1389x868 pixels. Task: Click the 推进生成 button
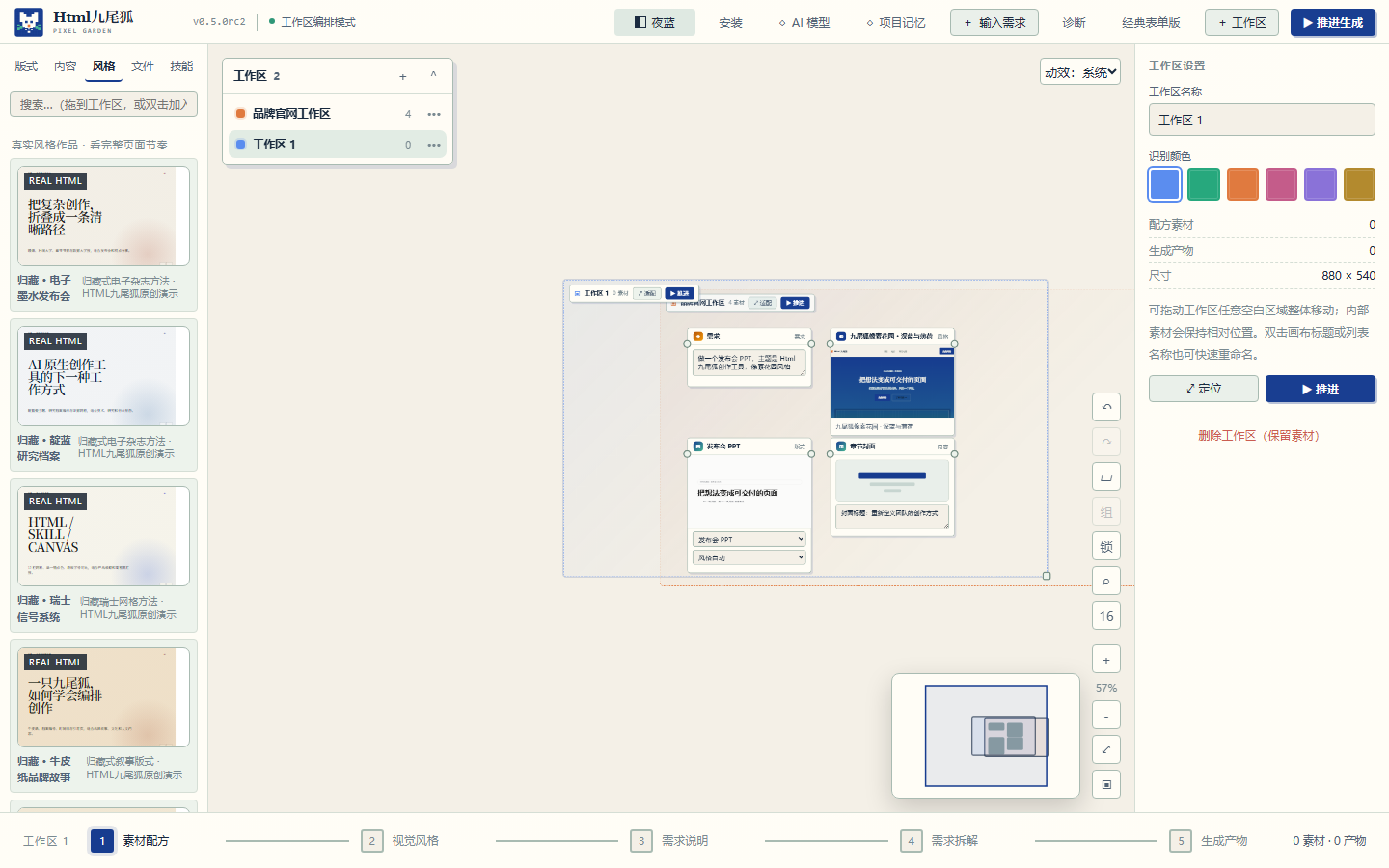click(1333, 22)
